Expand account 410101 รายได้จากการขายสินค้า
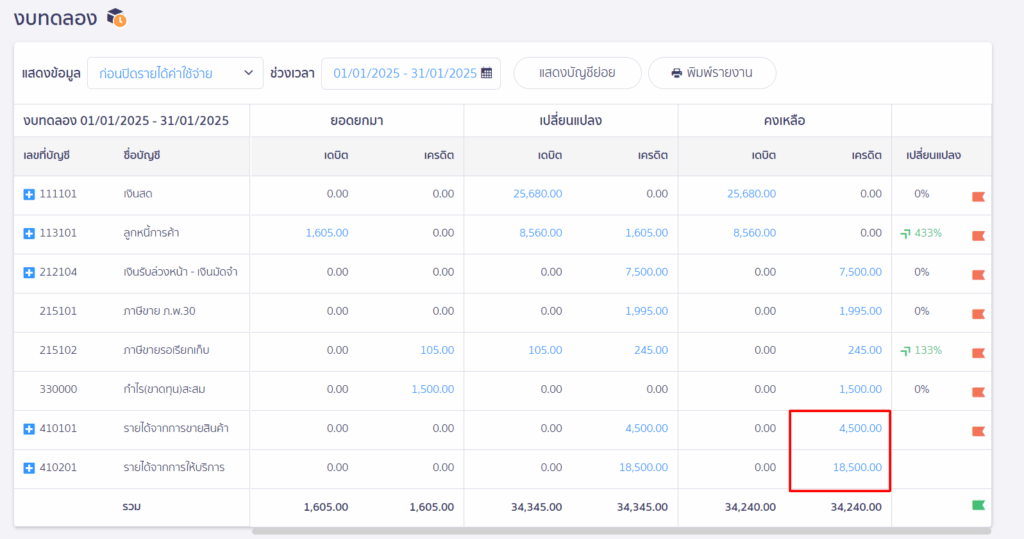 pyautogui.click(x=29, y=429)
